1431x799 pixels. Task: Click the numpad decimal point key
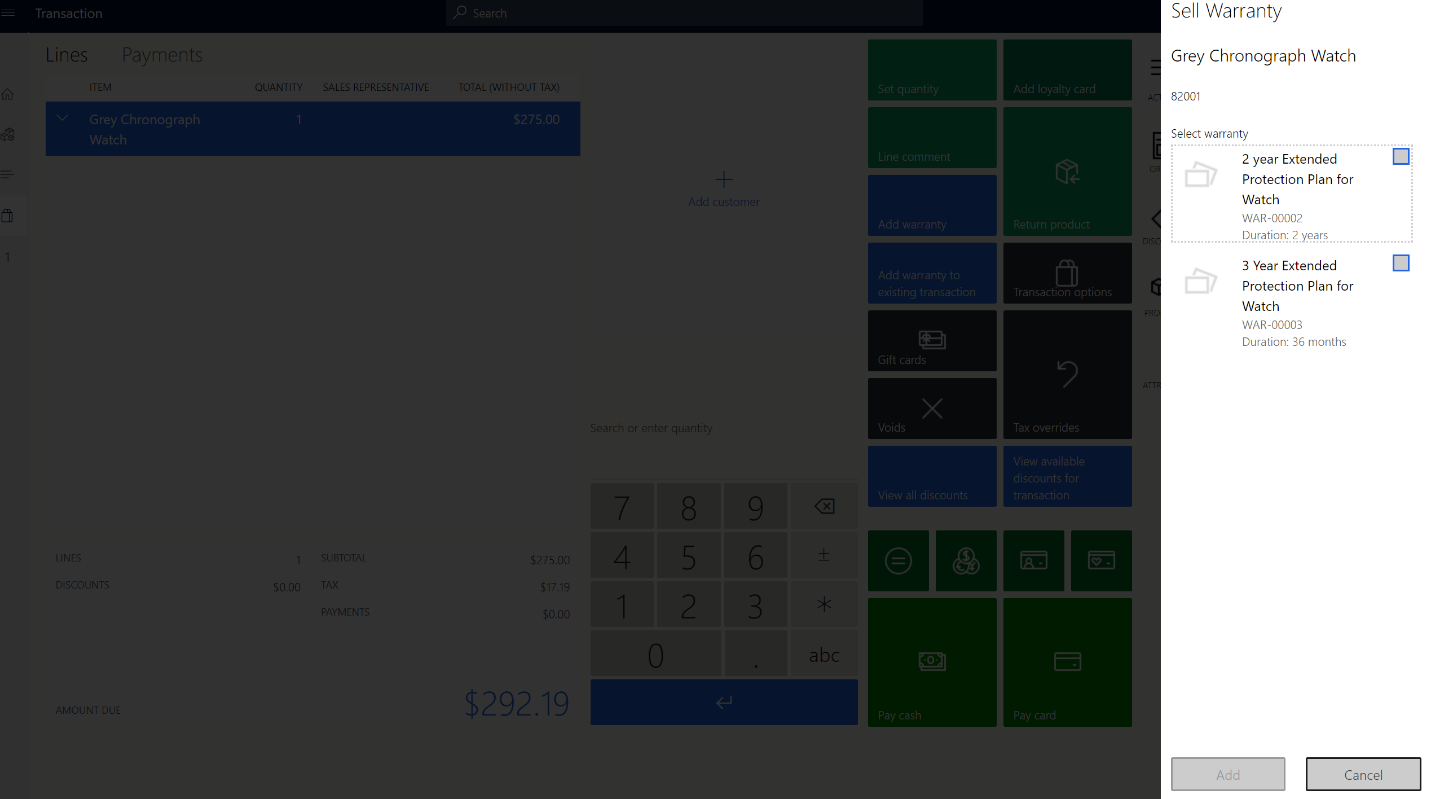click(756, 654)
